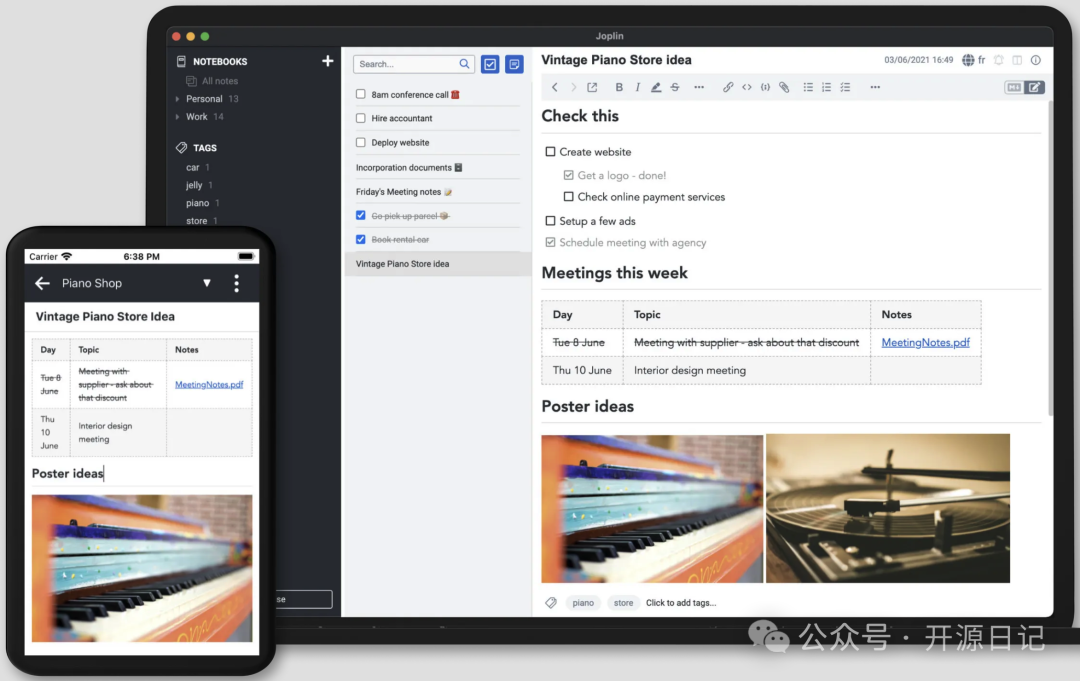Open first toolbar more-options ellipsis
The image size is (1080, 681).
coord(698,87)
